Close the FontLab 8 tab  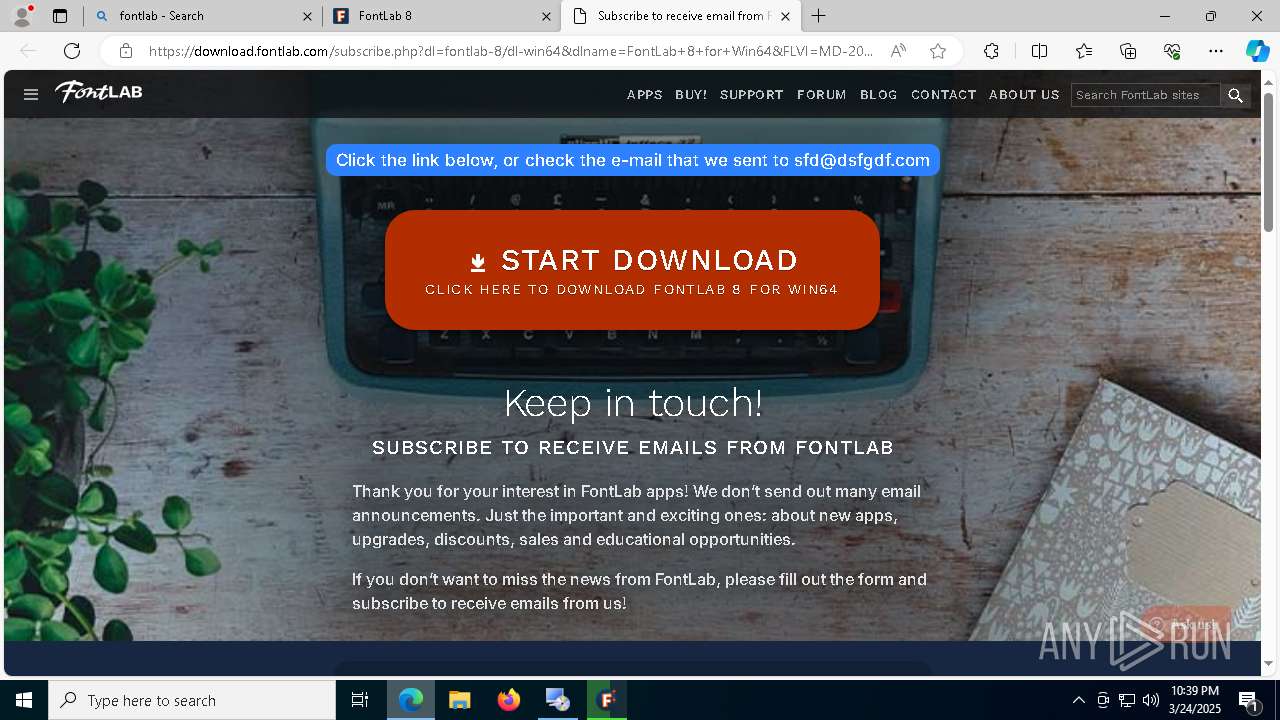pos(546,16)
